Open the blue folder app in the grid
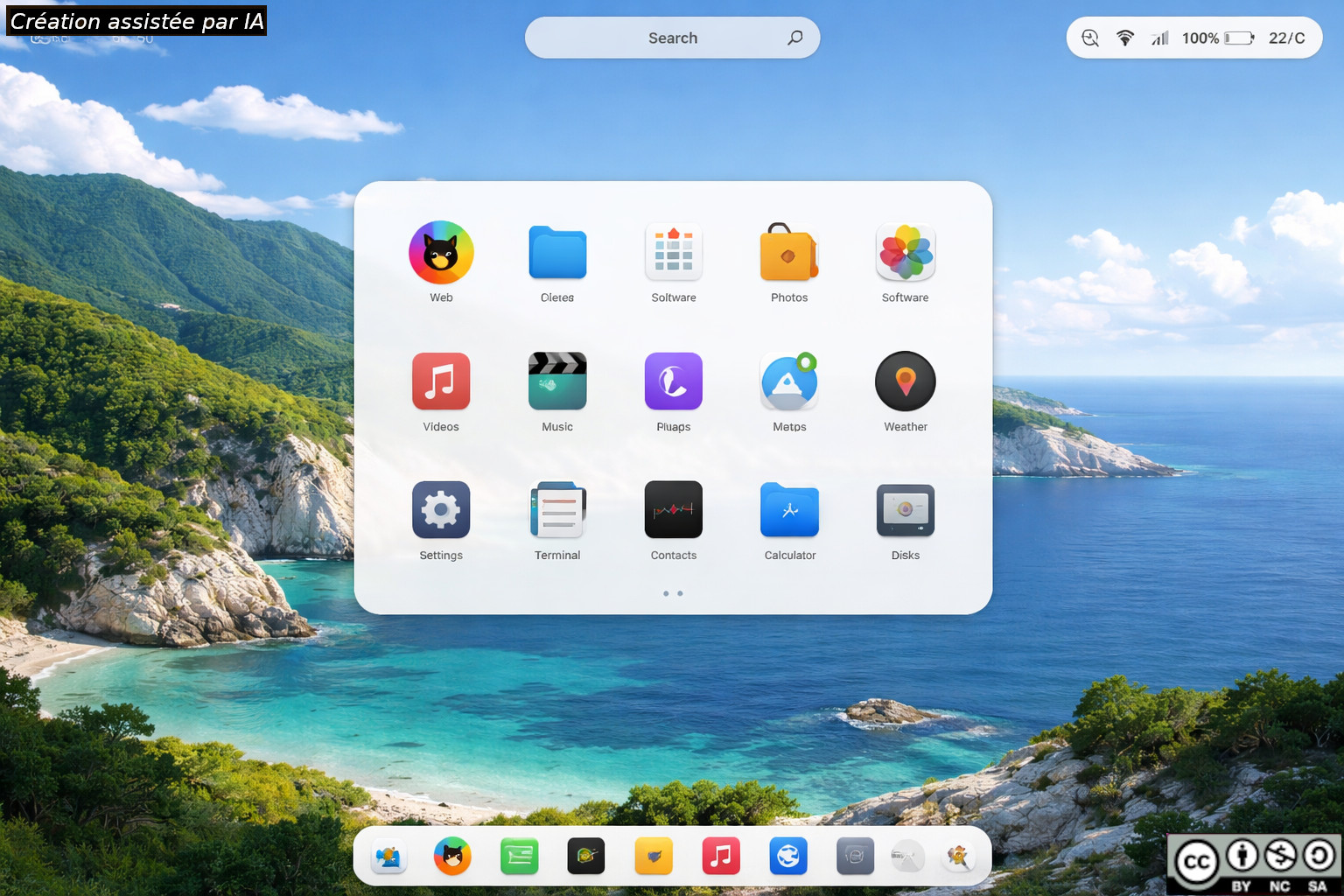1344x896 pixels. (x=557, y=253)
